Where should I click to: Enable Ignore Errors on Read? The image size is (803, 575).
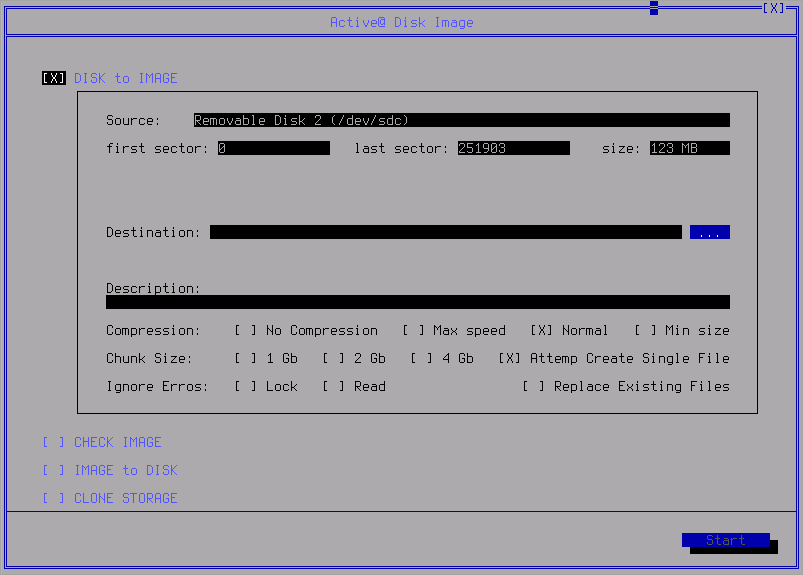click(334, 386)
